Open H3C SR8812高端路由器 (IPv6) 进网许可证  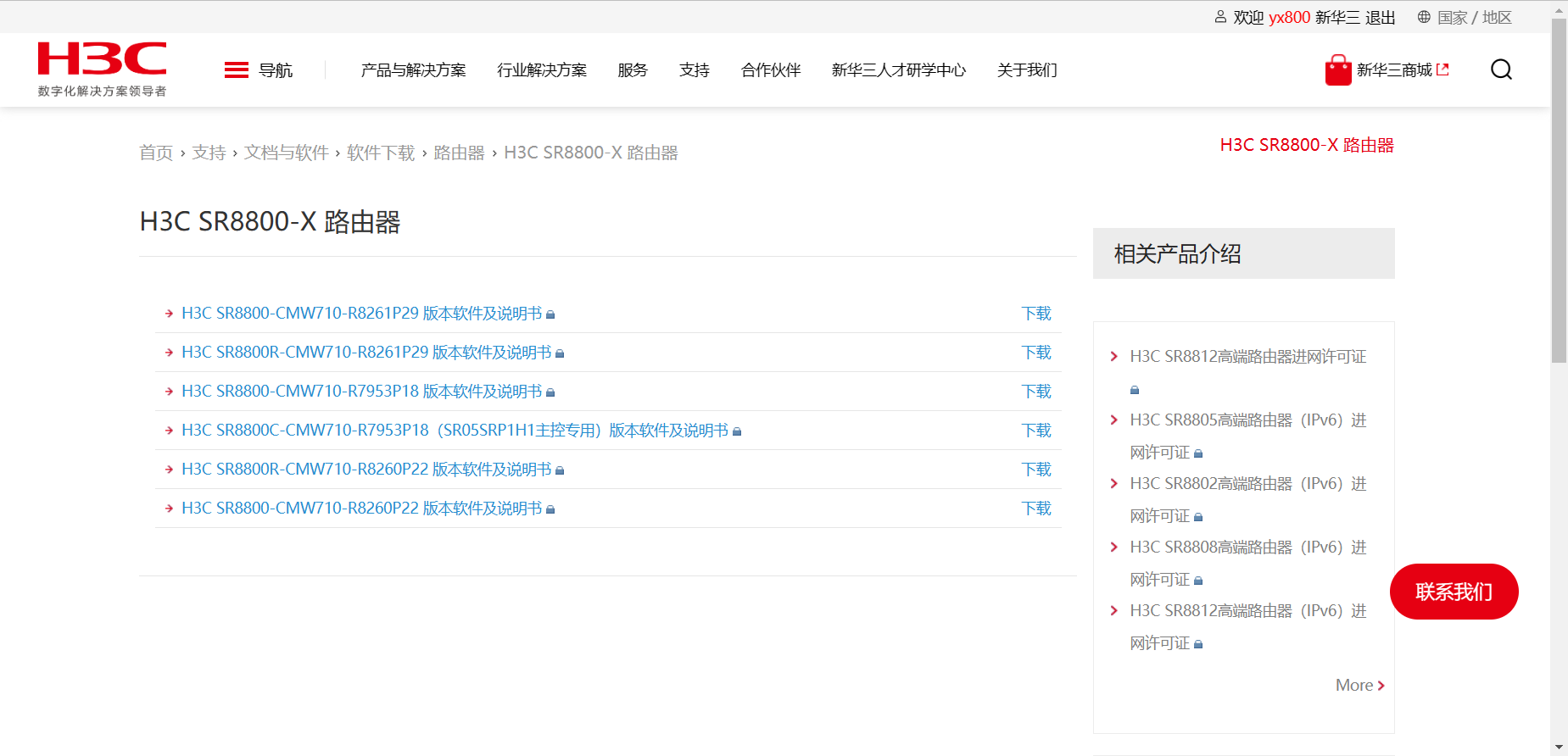pos(1248,627)
